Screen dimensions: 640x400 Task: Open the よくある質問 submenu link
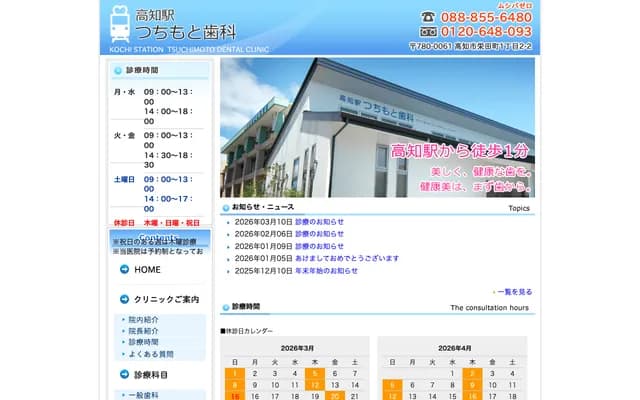pos(151,354)
